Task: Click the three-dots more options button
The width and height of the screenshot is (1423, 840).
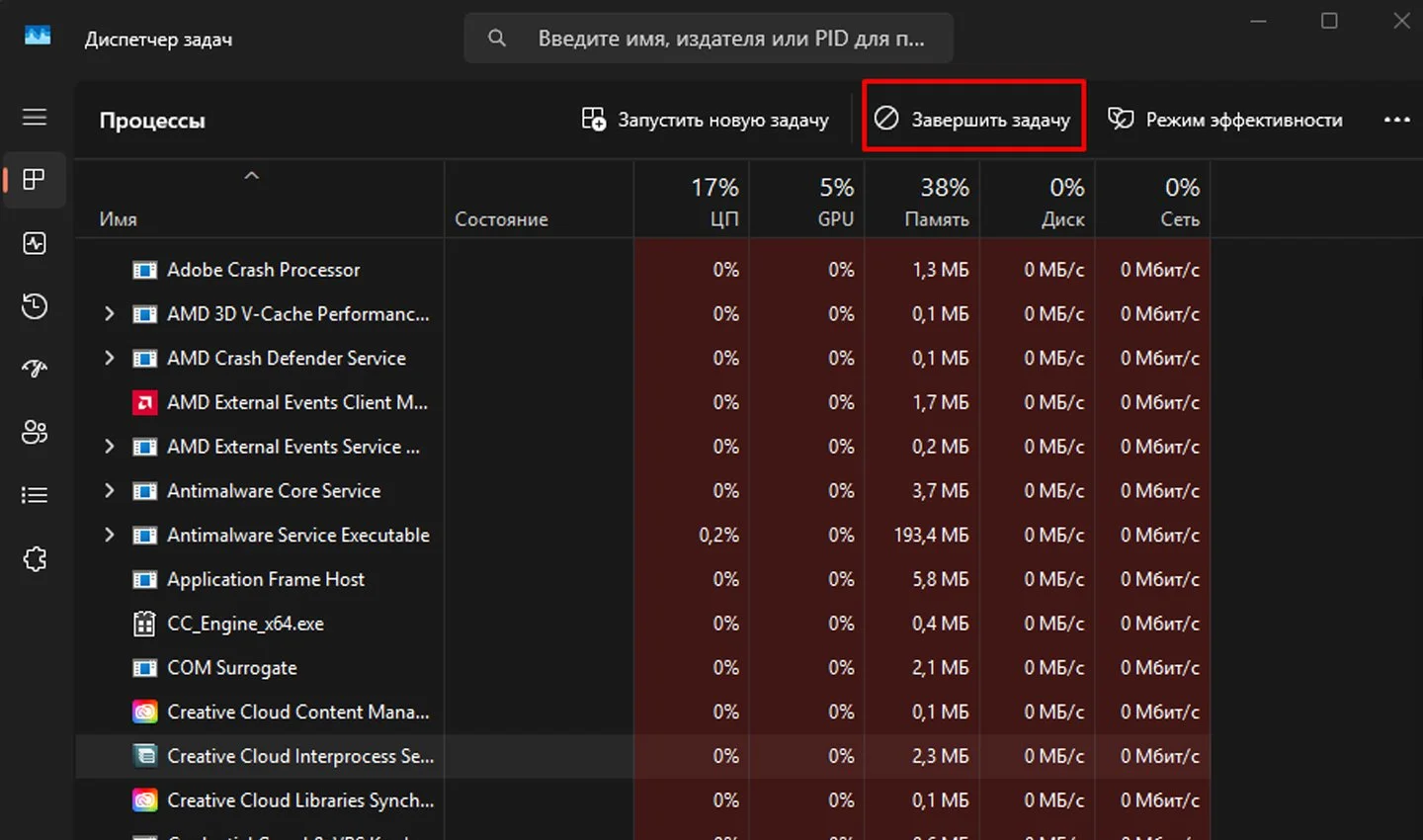Action: pos(1396,120)
